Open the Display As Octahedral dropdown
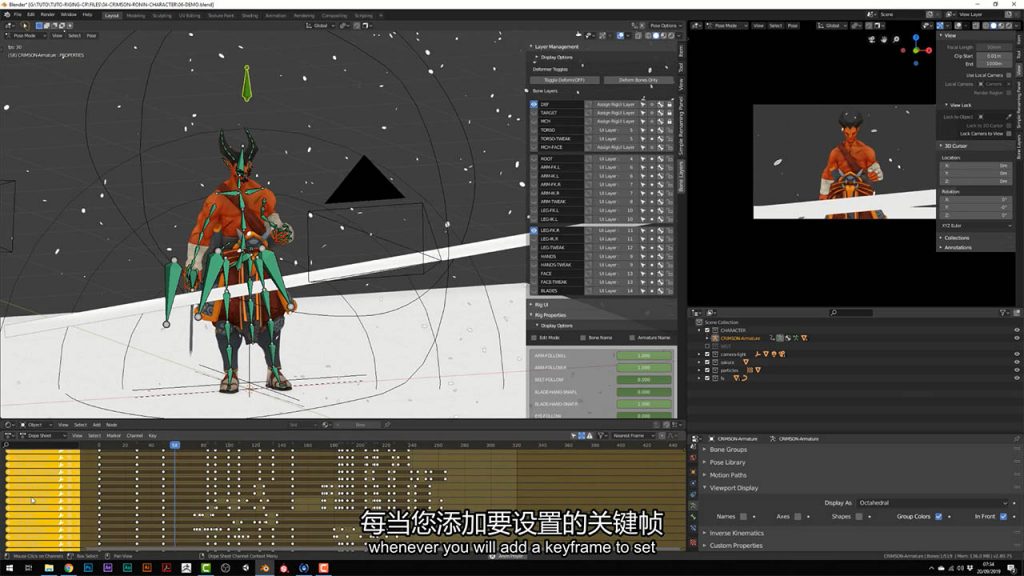Screen dimensions: 1024x576 click(933, 503)
